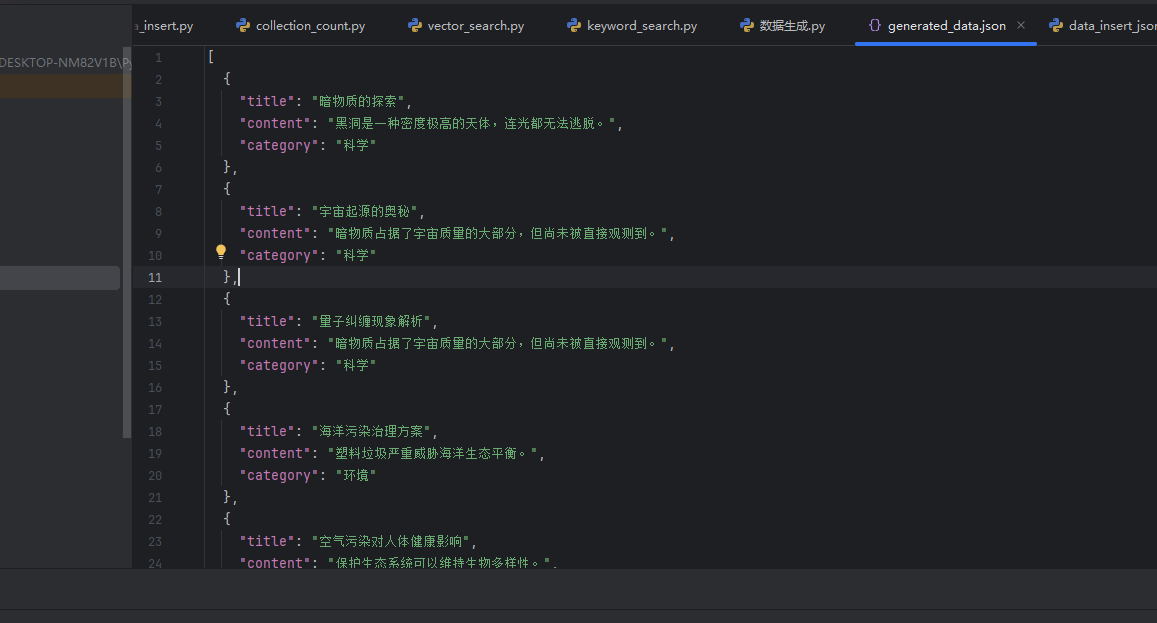Close the generated_data.json tab
The width and height of the screenshot is (1157, 623).
pyautogui.click(x=1020, y=25)
